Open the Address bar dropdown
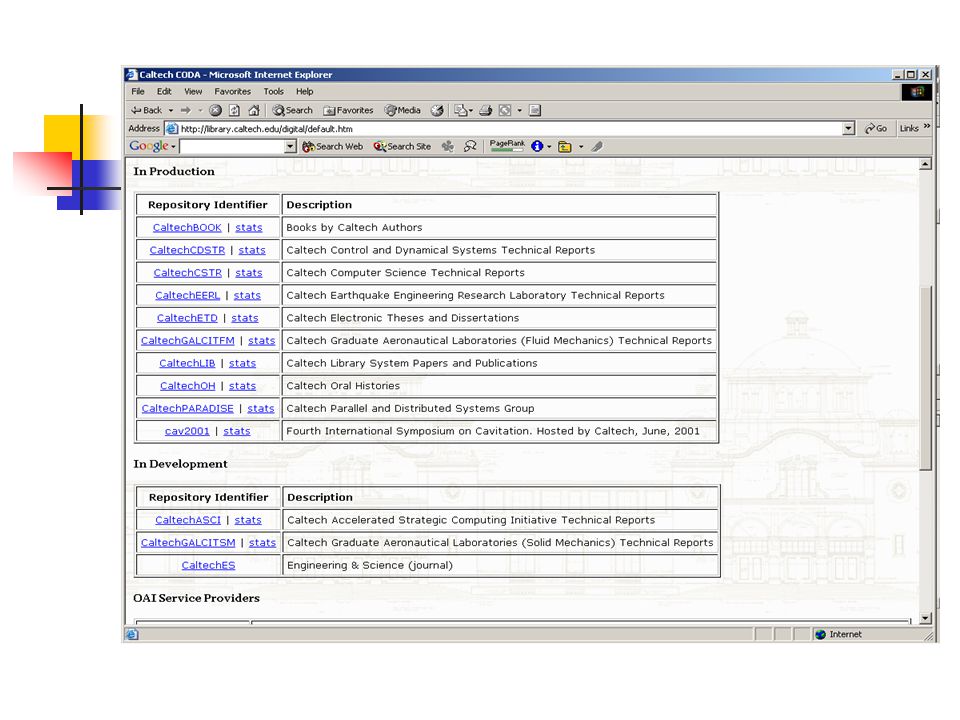 [x=849, y=129]
